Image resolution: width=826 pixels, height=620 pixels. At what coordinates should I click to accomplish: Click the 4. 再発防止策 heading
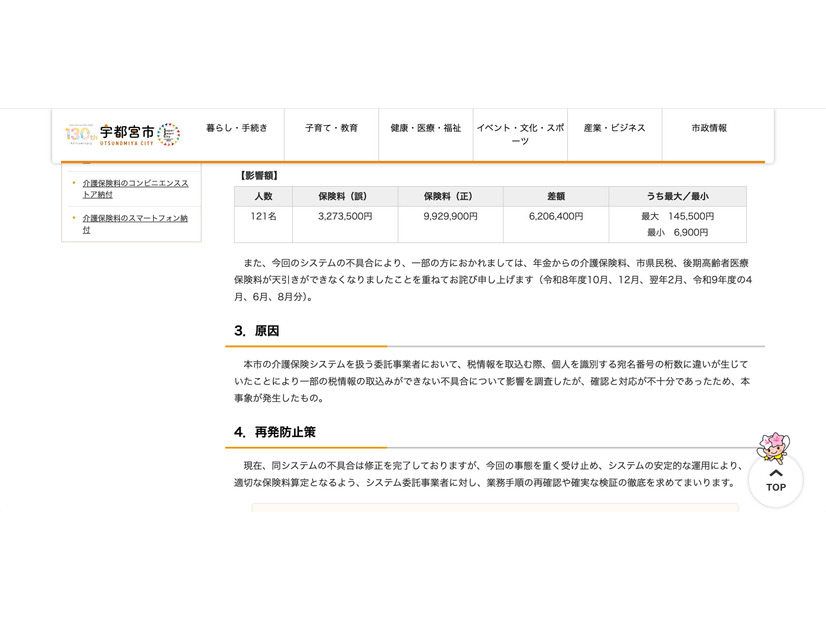275,432
